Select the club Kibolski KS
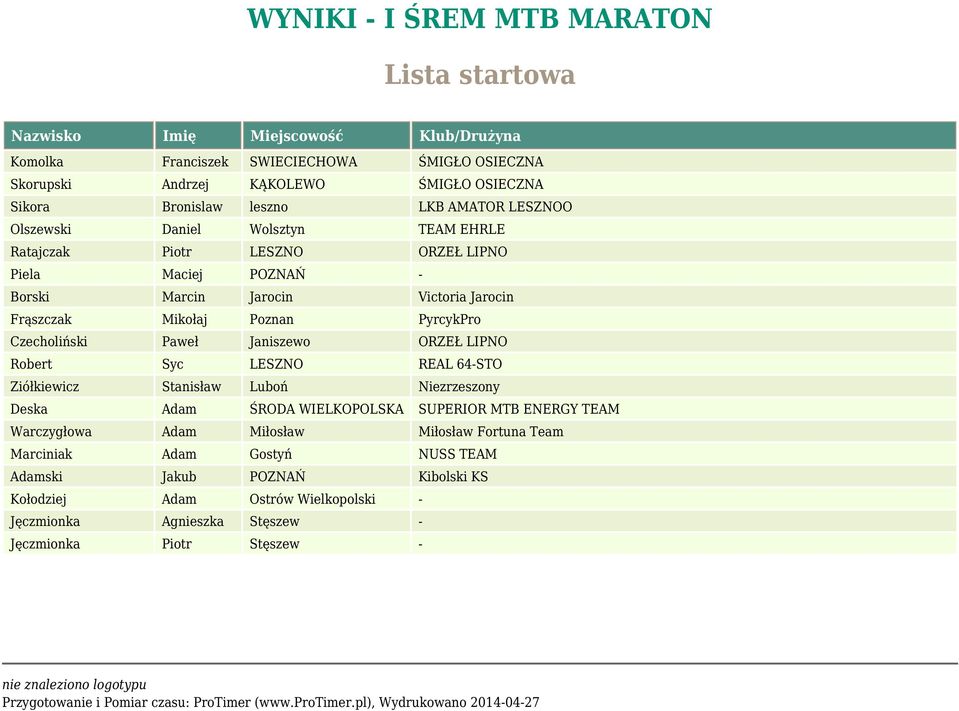The width and height of the screenshot is (959, 711). (453, 477)
